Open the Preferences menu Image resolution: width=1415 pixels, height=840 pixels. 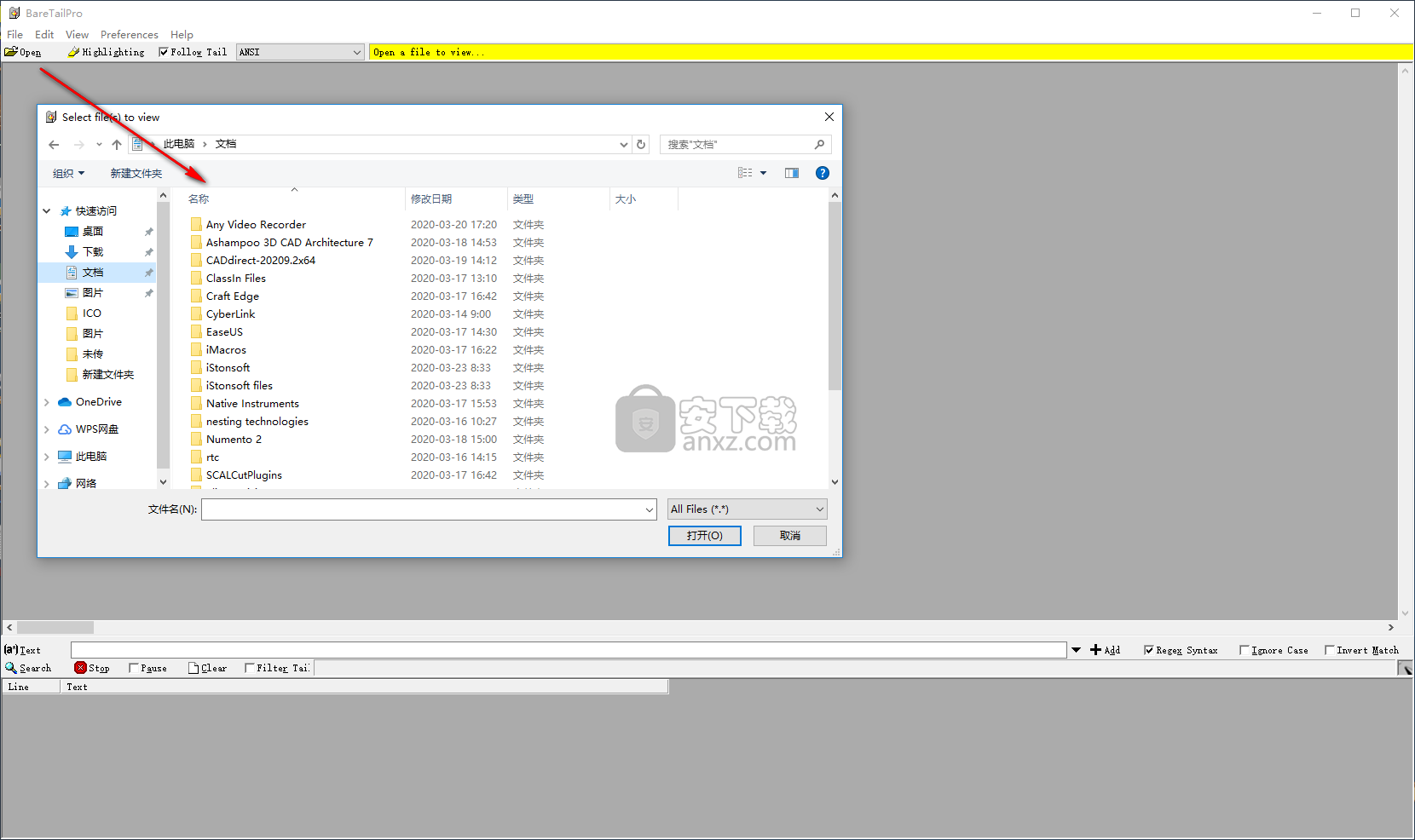pyautogui.click(x=130, y=35)
